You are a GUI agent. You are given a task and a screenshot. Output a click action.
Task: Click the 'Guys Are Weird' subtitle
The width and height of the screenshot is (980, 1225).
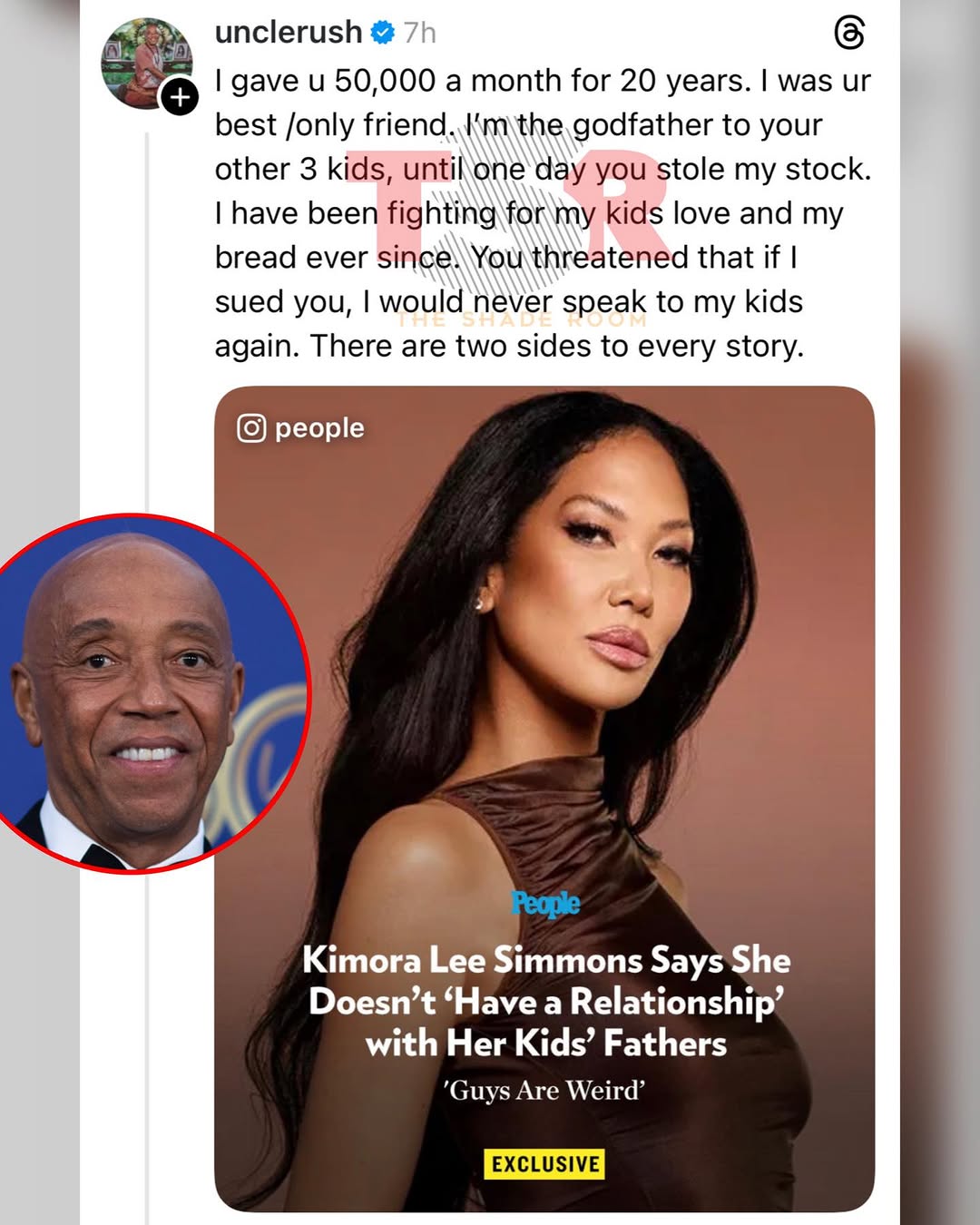coord(544,1090)
